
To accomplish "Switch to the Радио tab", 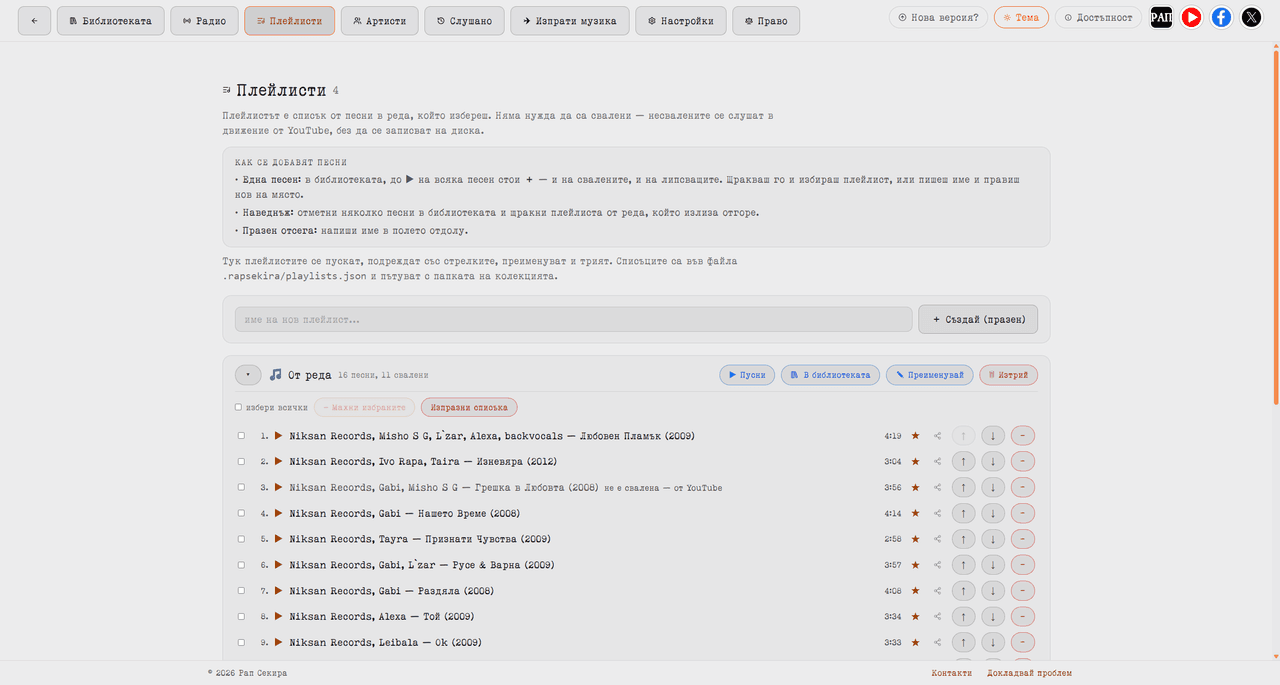I will (204, 20).
